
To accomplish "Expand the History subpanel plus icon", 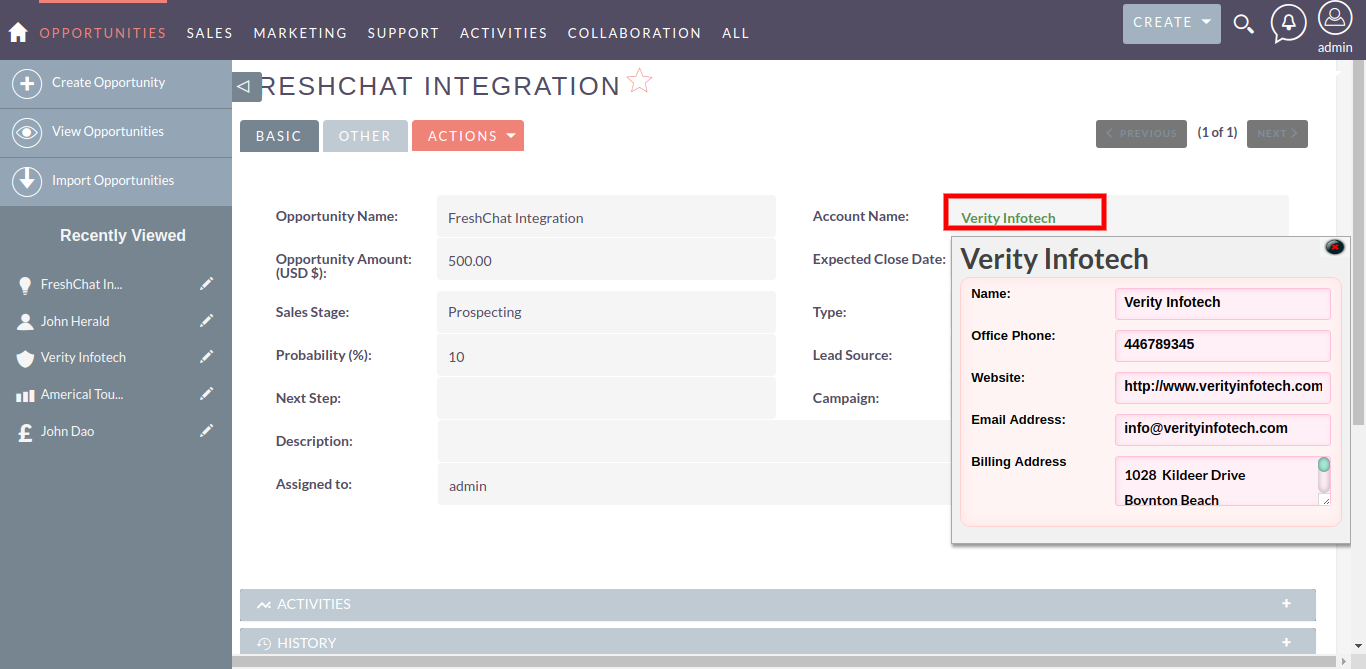I will coord(1286,642).
